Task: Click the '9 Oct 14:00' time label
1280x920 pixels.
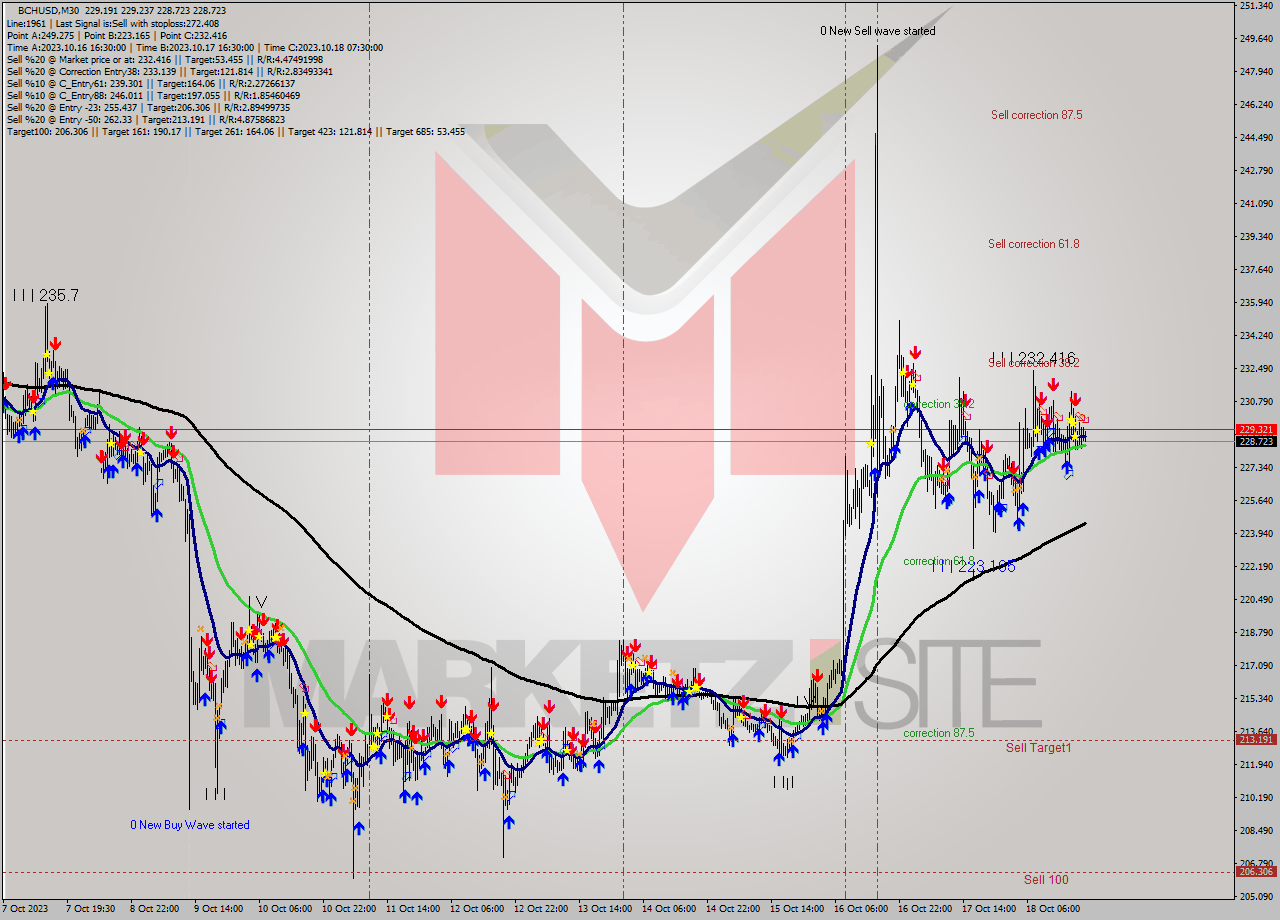Action: pos(218,909)
